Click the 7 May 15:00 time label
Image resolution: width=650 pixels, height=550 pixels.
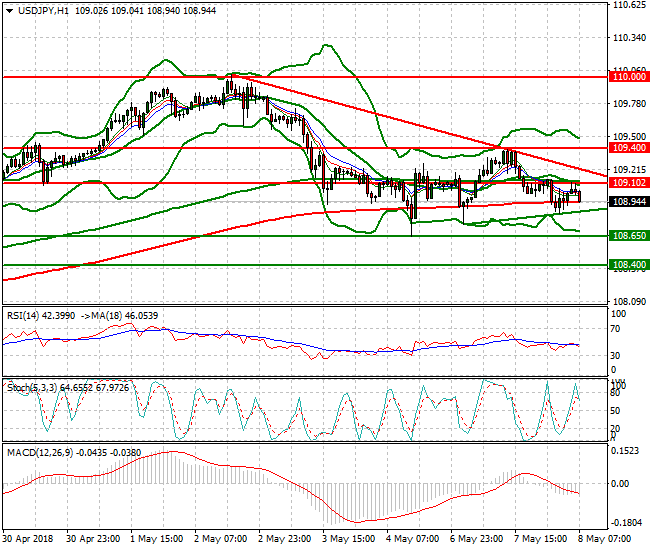click(540, 539)
